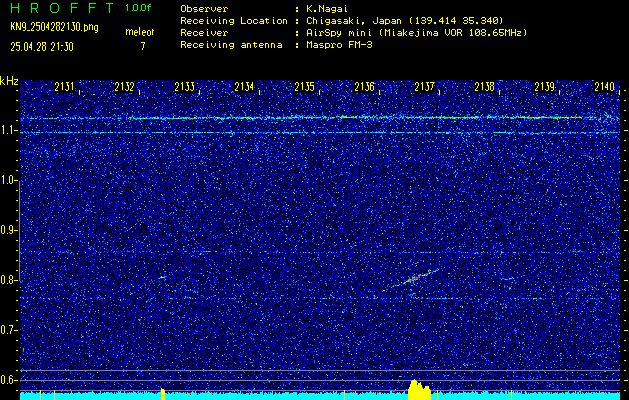The image size is (629, 400).
Task: Click the small yellow power bar near 2132
Action: [163, 394]
